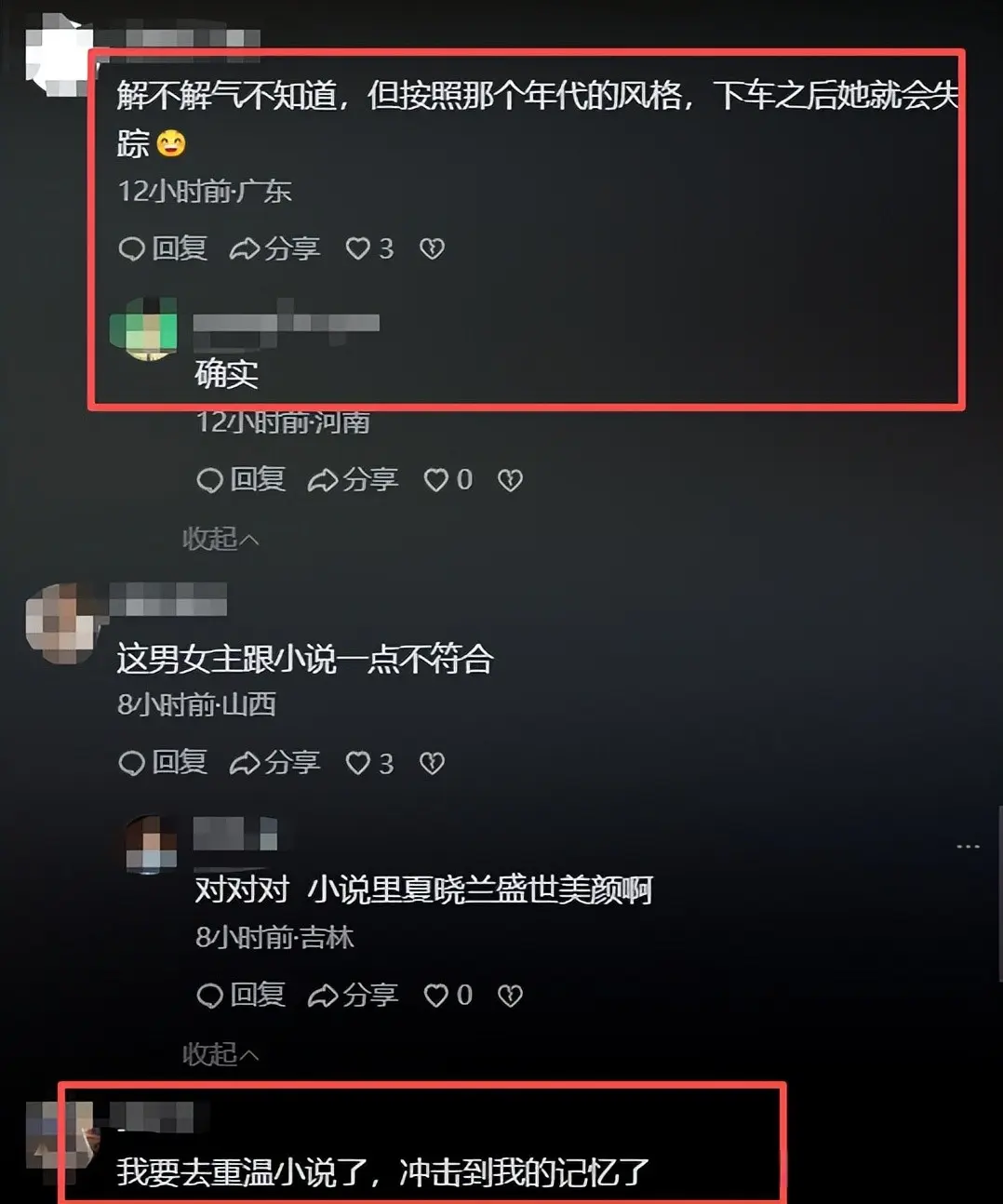This screenshot has width=1003, height=1204.
Task: Share the Jilin reply
Action: point(353,996)
